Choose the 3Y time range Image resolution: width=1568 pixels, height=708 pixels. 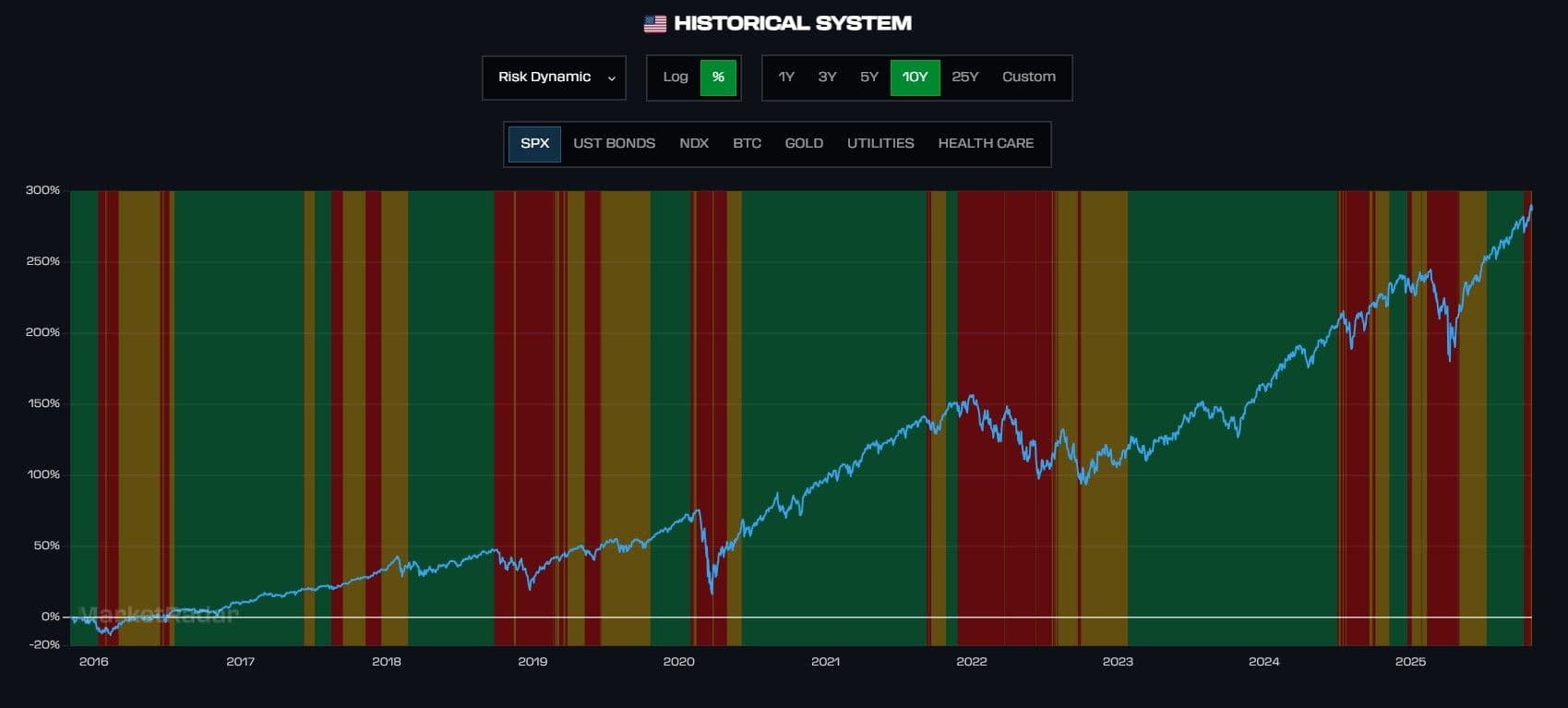pos(827,78)
